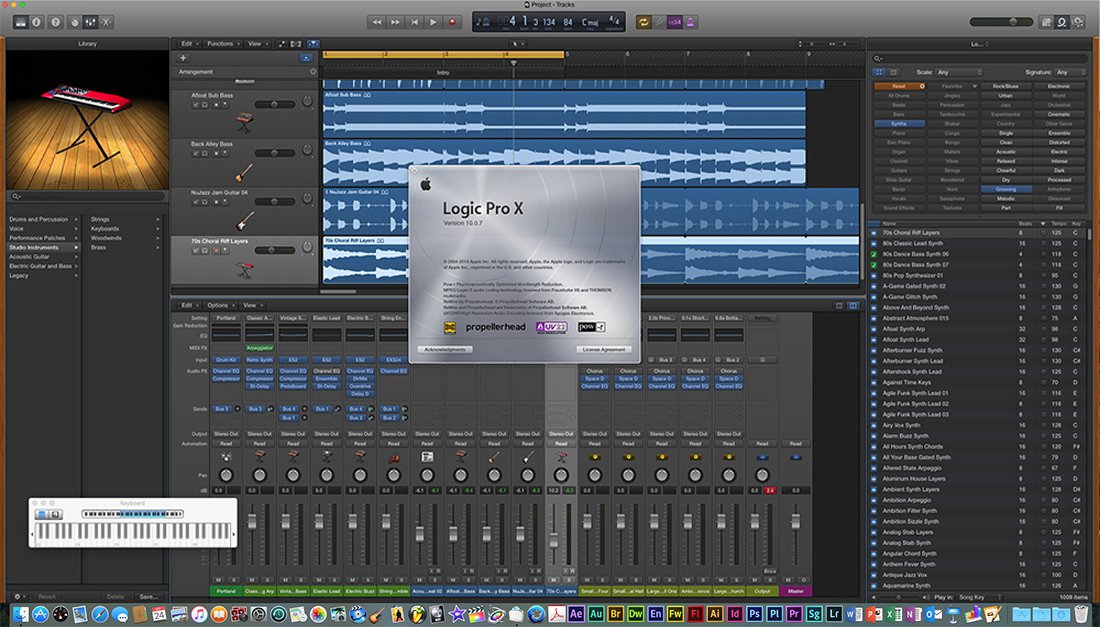Select the Back Alley Bass track header

[x=244, y=162]
